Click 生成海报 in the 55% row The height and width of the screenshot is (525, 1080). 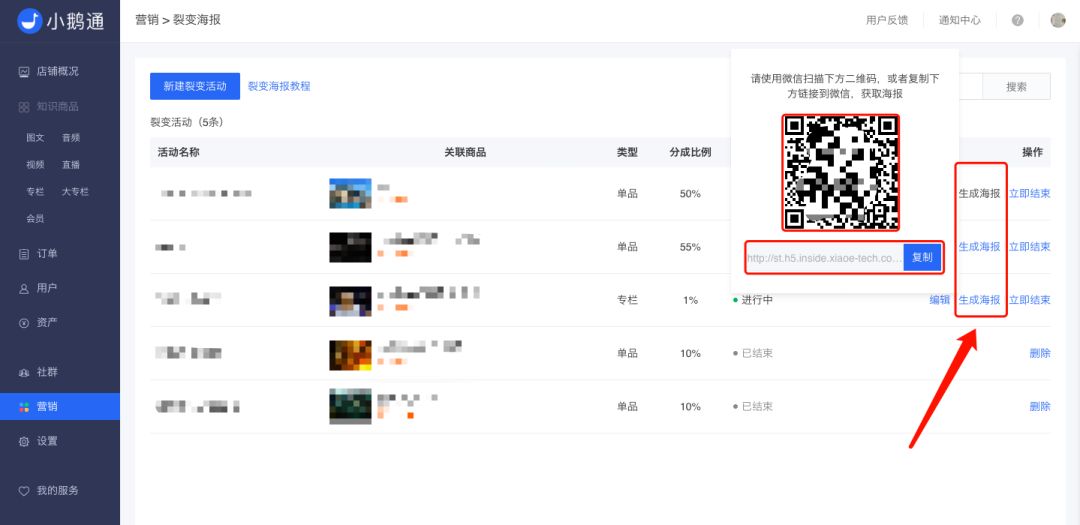979,247
